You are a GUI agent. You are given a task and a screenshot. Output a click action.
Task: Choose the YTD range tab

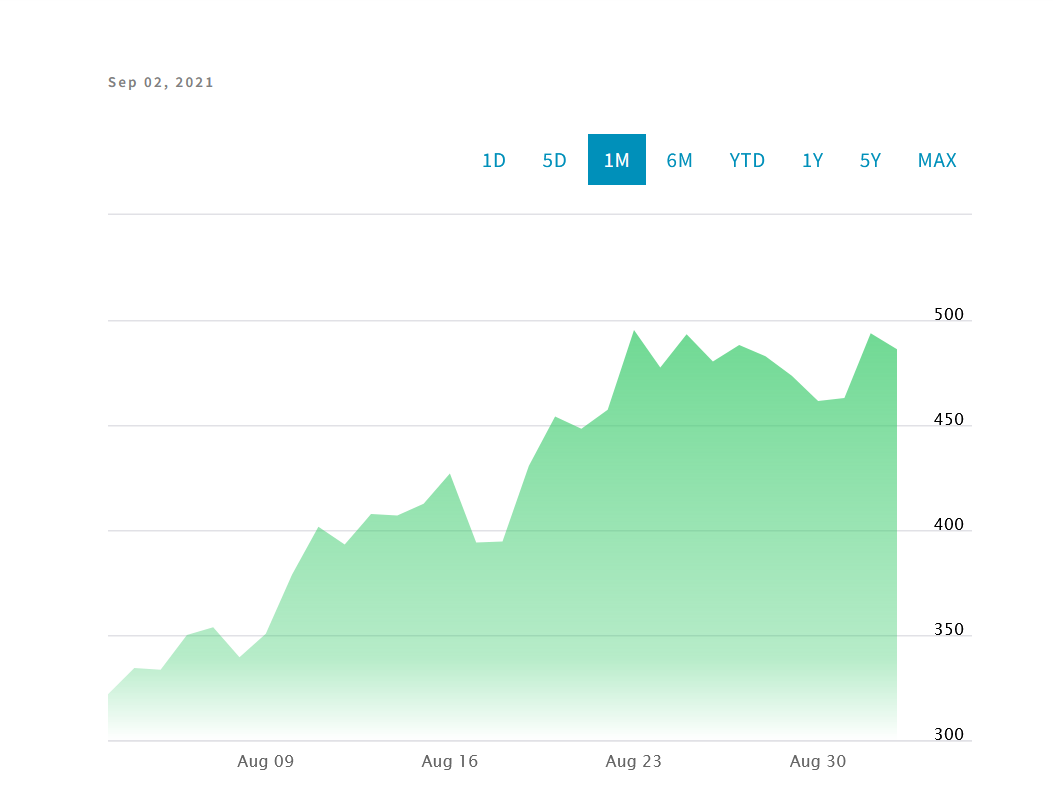747,160
